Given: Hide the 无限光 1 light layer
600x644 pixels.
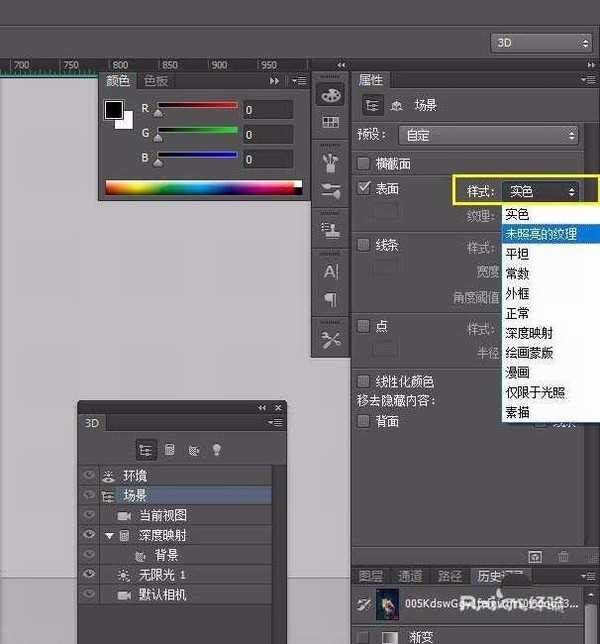Looking at the screenshot, I should 90,575.
